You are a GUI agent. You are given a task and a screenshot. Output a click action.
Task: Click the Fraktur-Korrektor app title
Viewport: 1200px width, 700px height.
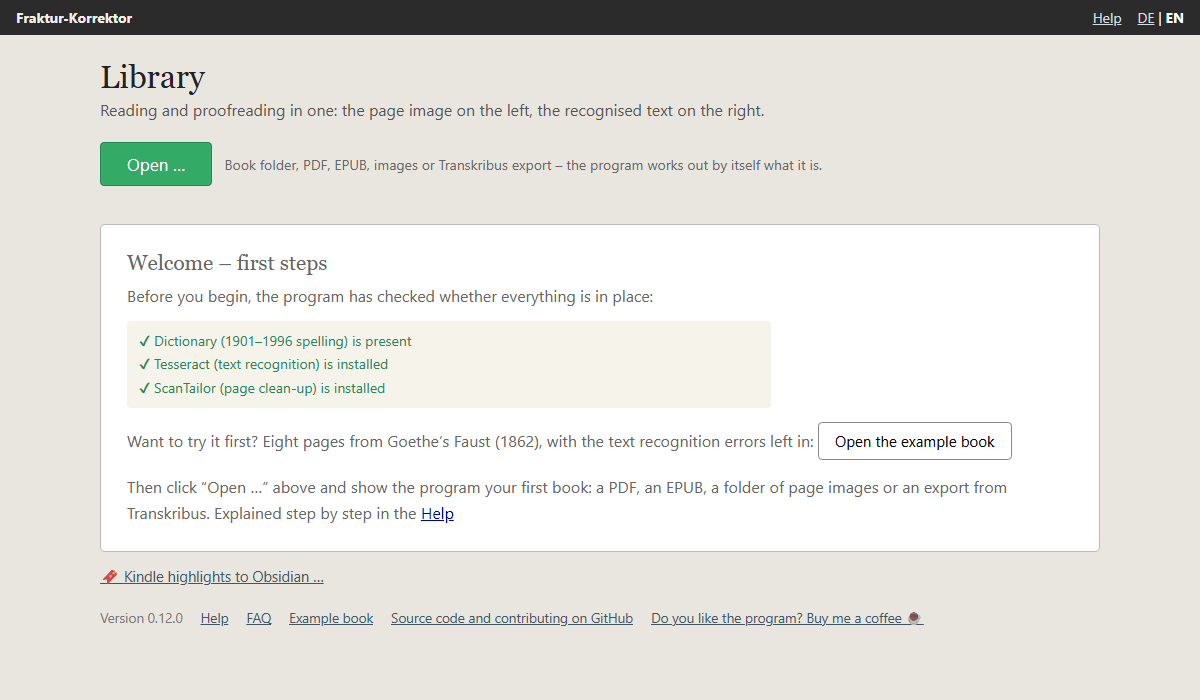pos(74,18)
